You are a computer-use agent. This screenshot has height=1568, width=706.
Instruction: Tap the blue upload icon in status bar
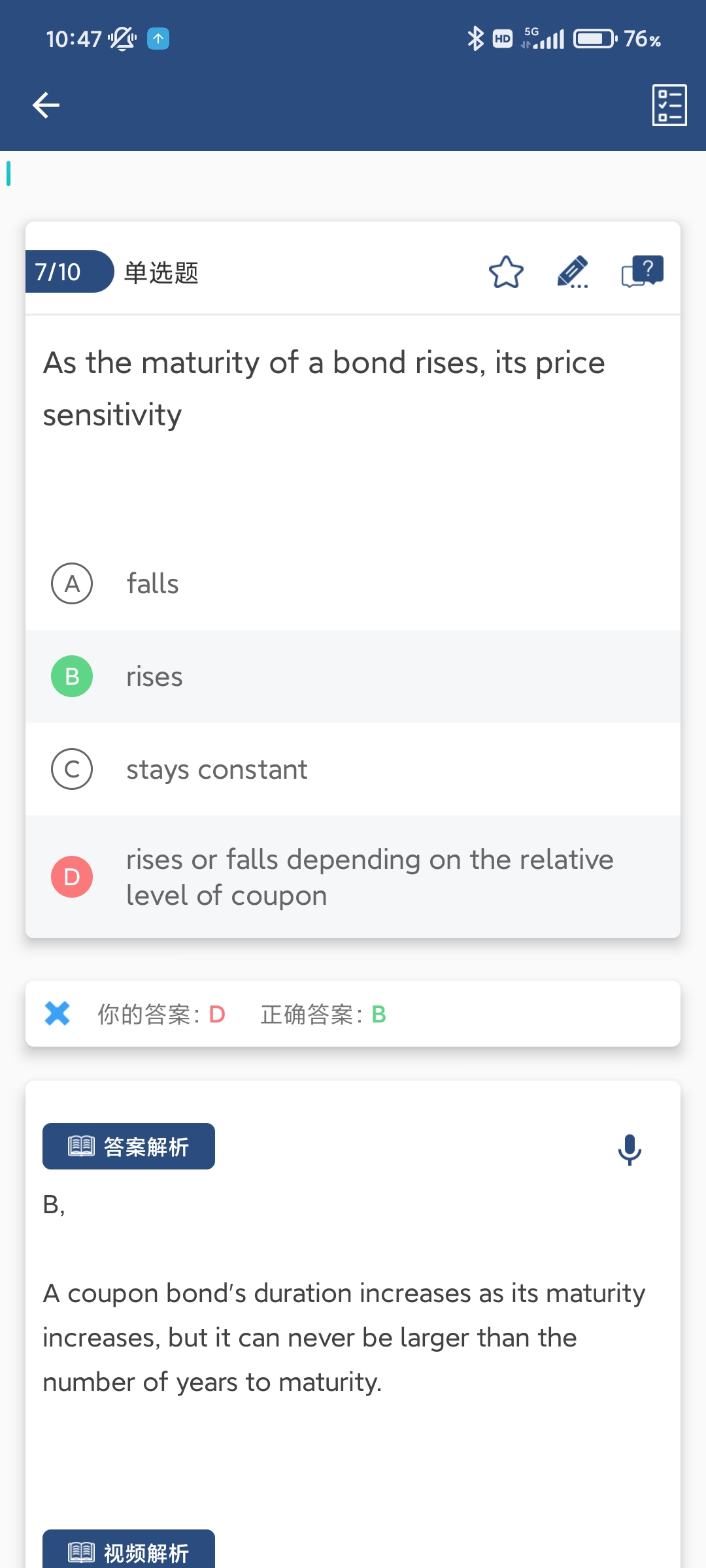[158, 39]
